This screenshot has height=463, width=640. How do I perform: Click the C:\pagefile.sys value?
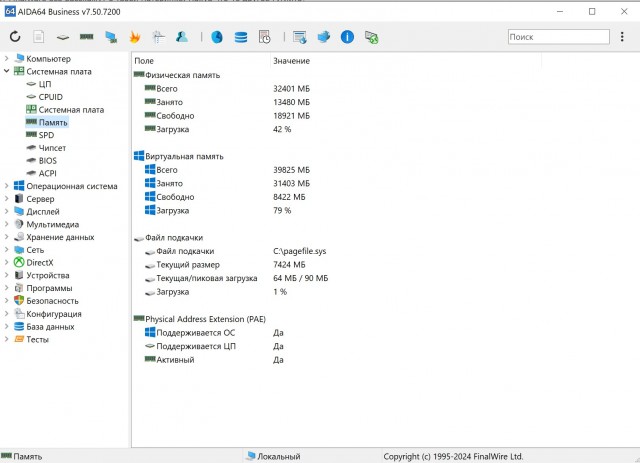300,251
